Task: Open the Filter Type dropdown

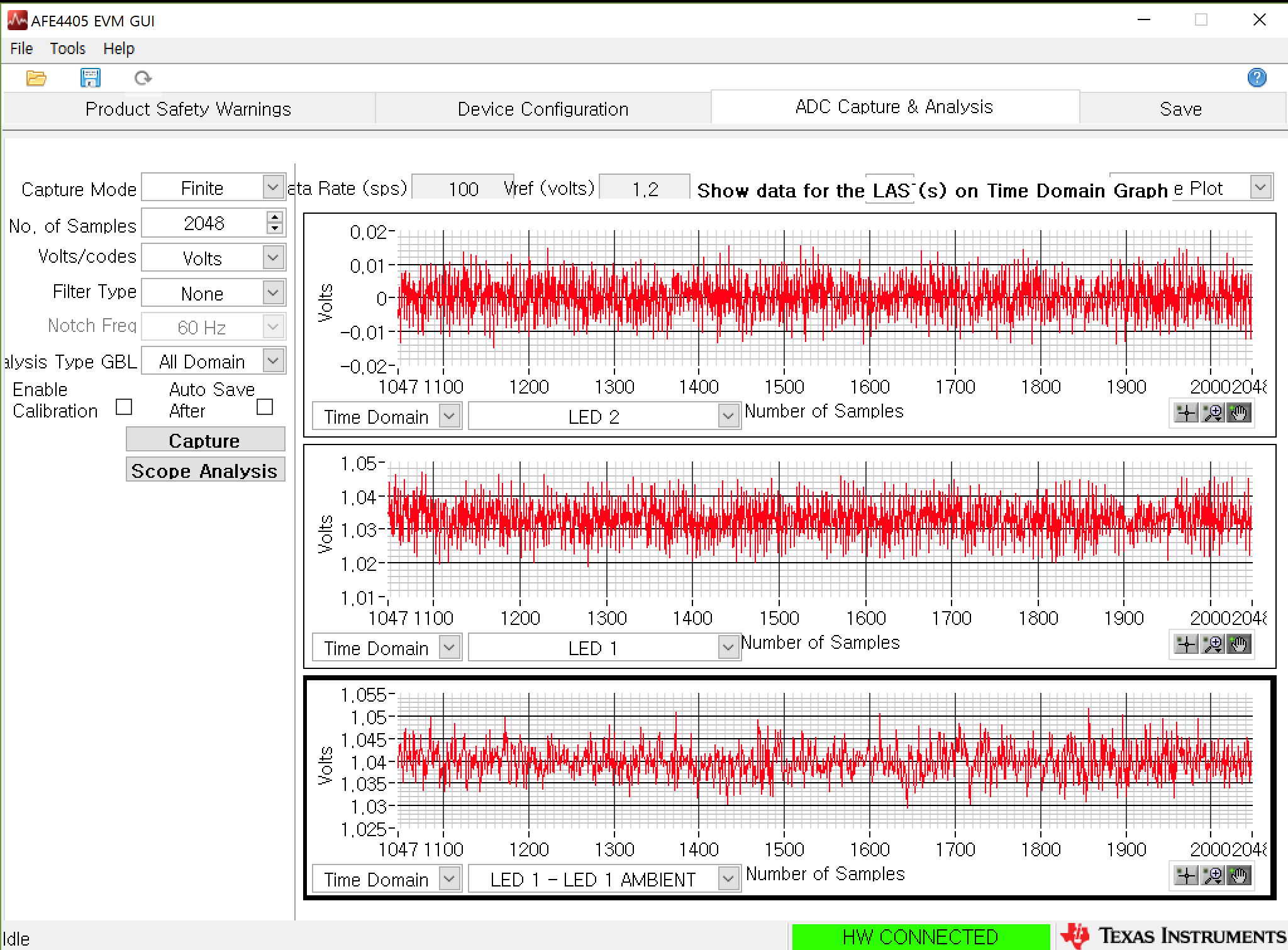Action: 273,292
